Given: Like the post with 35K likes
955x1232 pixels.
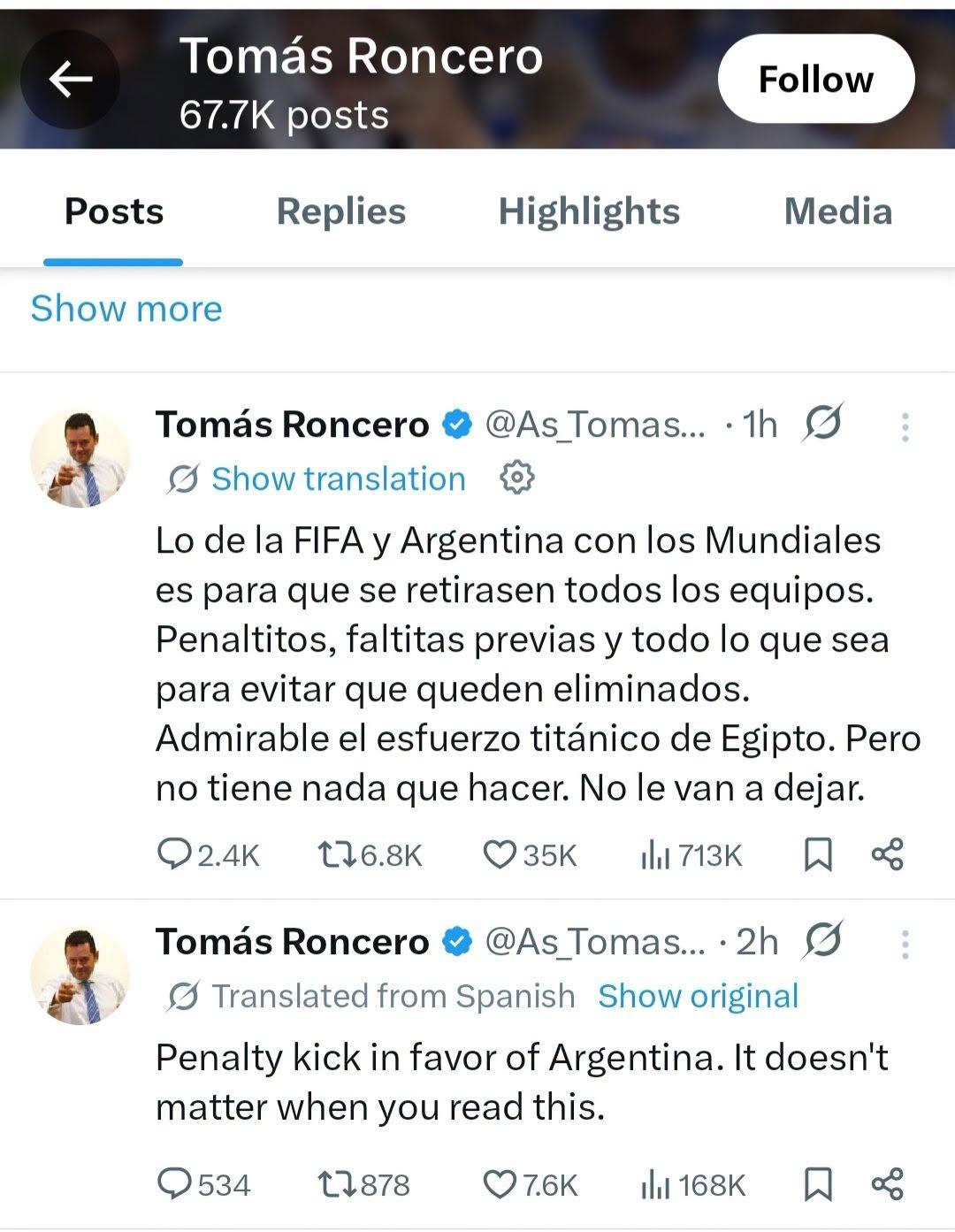Looking at the screenshot, I should tap(530, 854).
